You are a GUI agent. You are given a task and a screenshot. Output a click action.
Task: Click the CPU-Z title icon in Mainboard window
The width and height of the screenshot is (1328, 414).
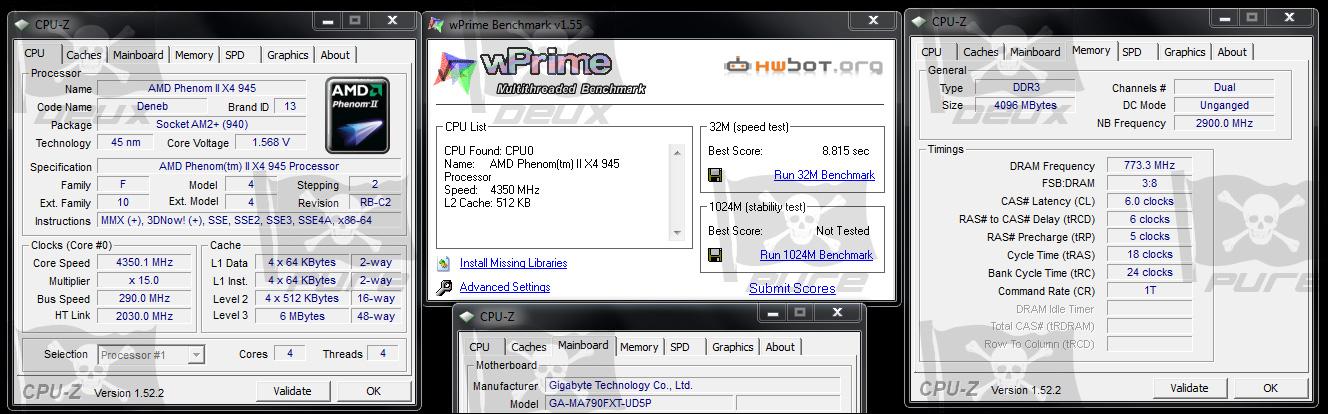[x=466, y=316]
